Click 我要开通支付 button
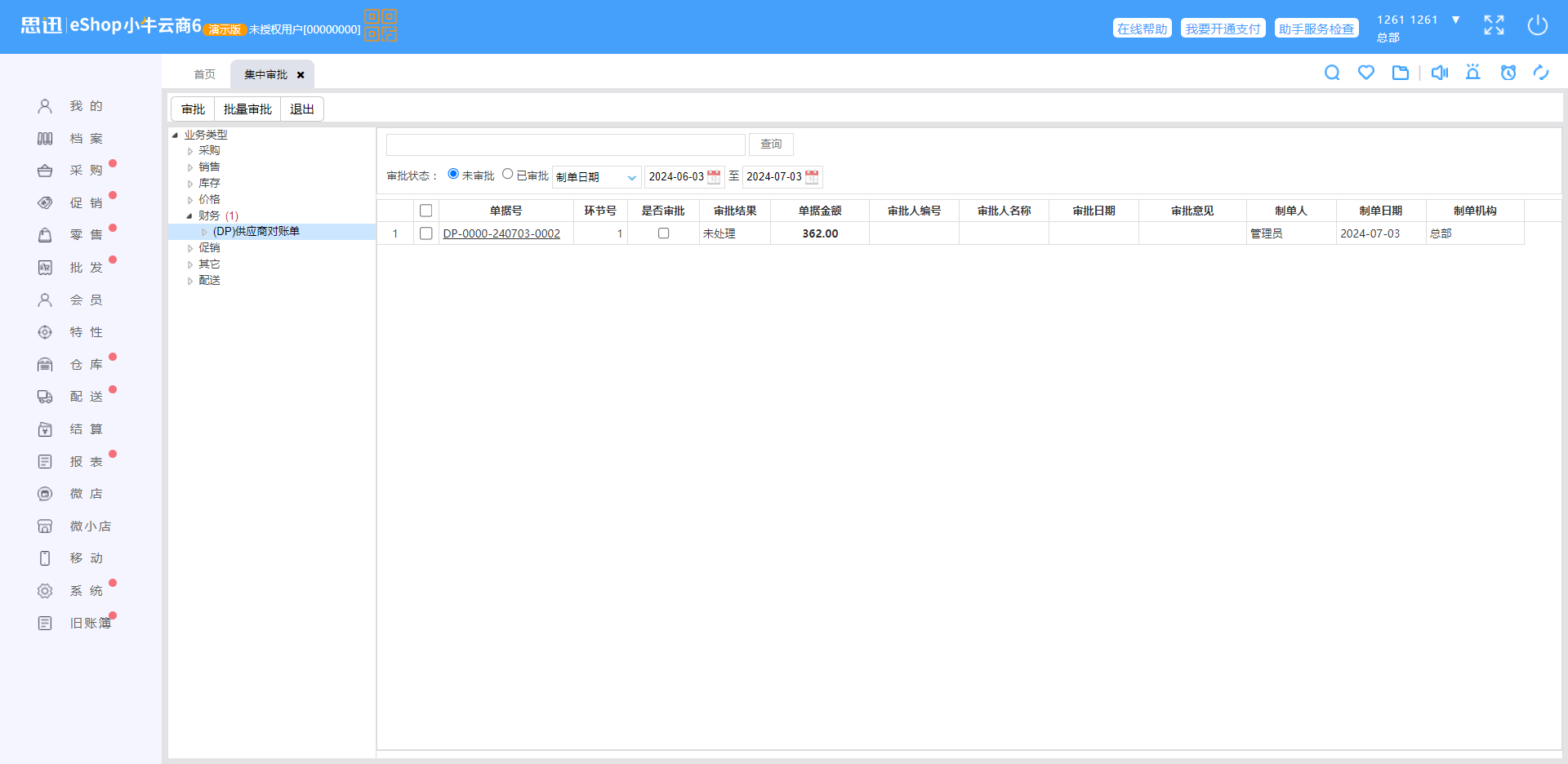Viewport: 1568px width, 764px height. (1223, 29)
